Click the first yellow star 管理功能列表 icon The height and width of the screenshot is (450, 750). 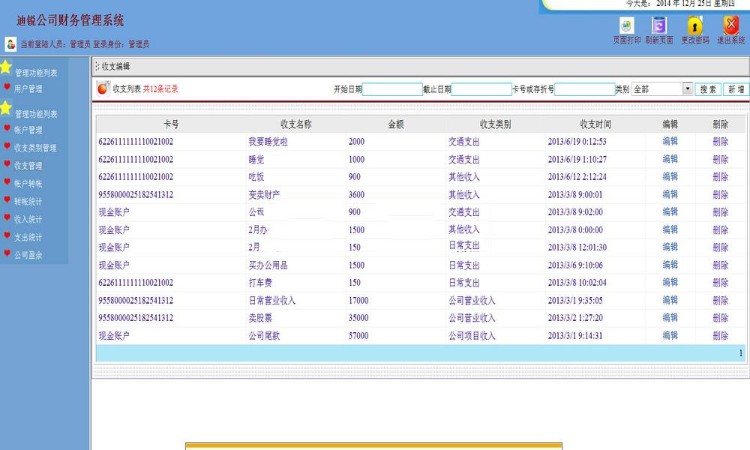[x=6, y=68]
